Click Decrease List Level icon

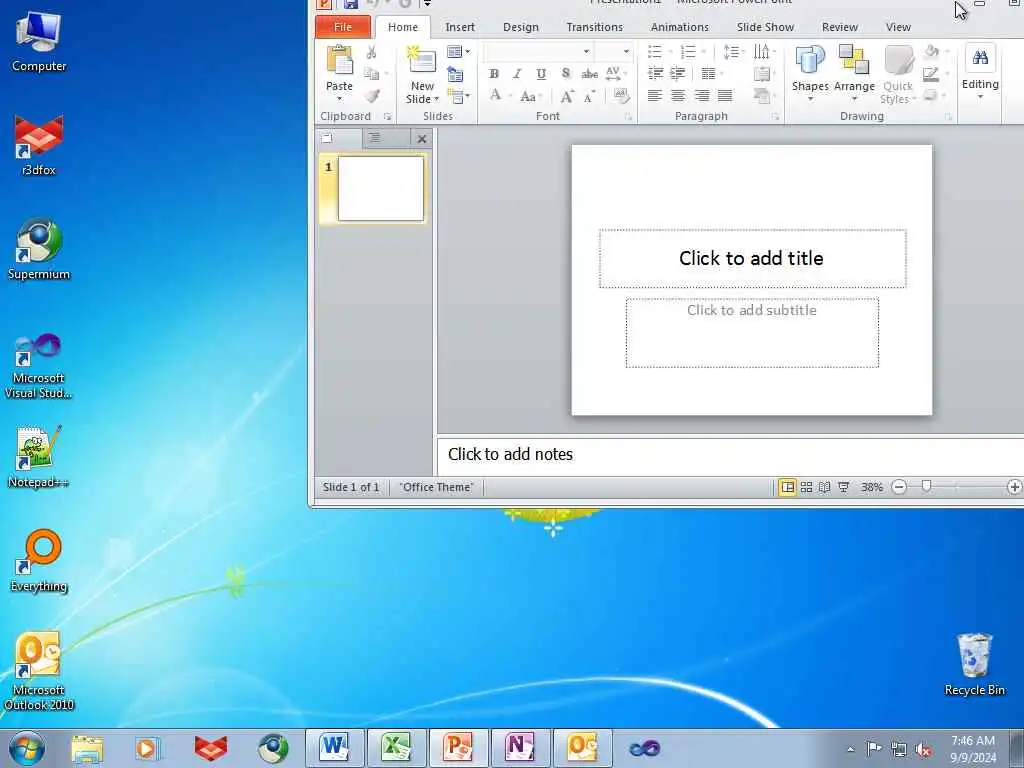[x=655, y=73]
